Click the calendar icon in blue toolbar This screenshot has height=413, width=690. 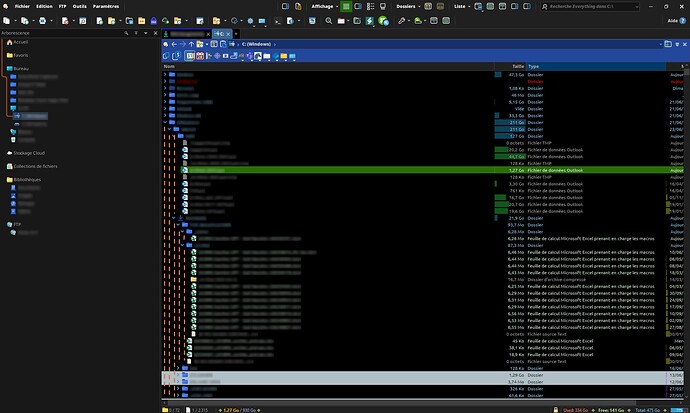[x=200, y=56]
